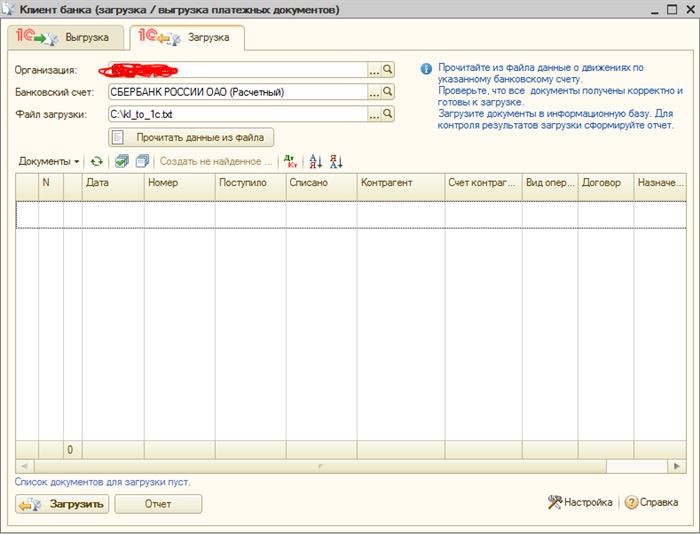Sort descending with the Я-А arrow icon

336,161
